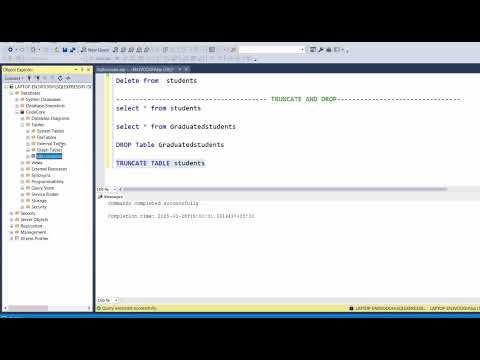The width and height of the screenshot is (480, 360).
Task: Click the toolbox icon in the toolbar
Action: (329, 50)
